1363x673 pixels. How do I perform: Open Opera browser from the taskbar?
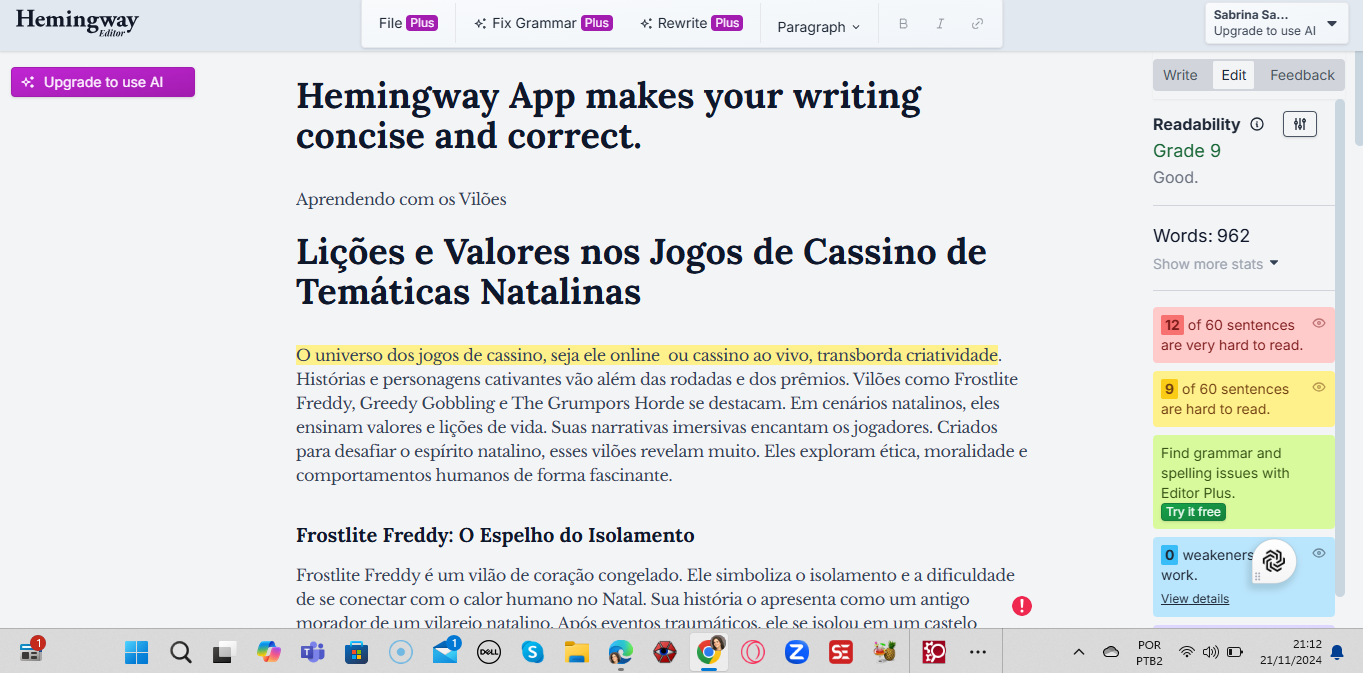[x=753, y=653]
